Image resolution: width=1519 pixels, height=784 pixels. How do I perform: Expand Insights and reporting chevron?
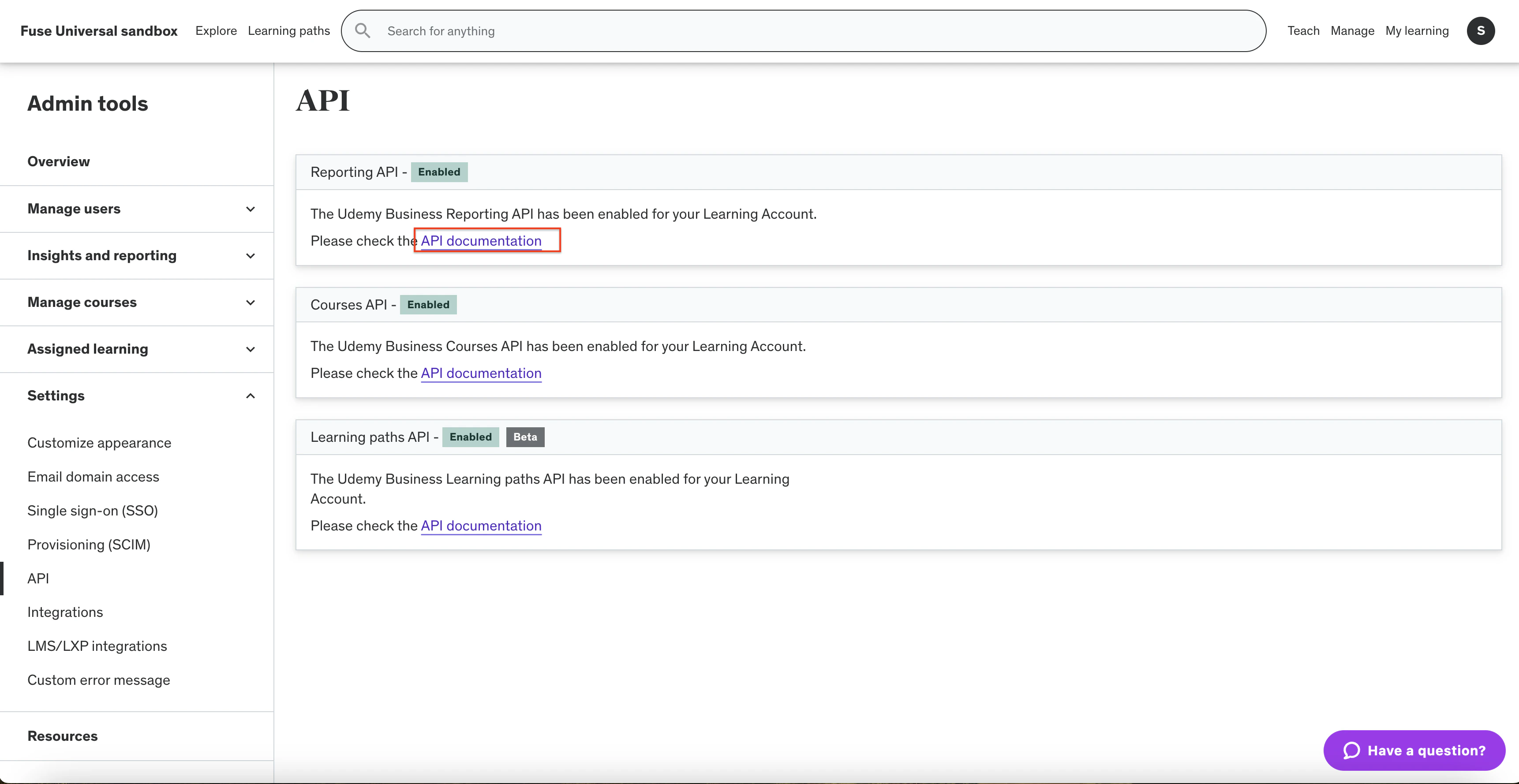[250, 256]
